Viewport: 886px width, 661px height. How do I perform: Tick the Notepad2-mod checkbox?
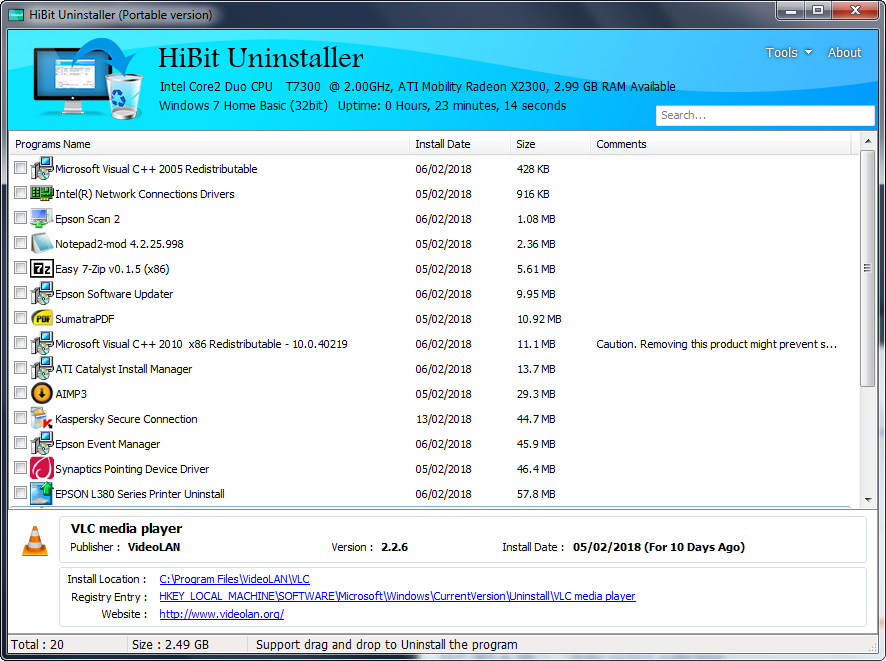(20, 243)
